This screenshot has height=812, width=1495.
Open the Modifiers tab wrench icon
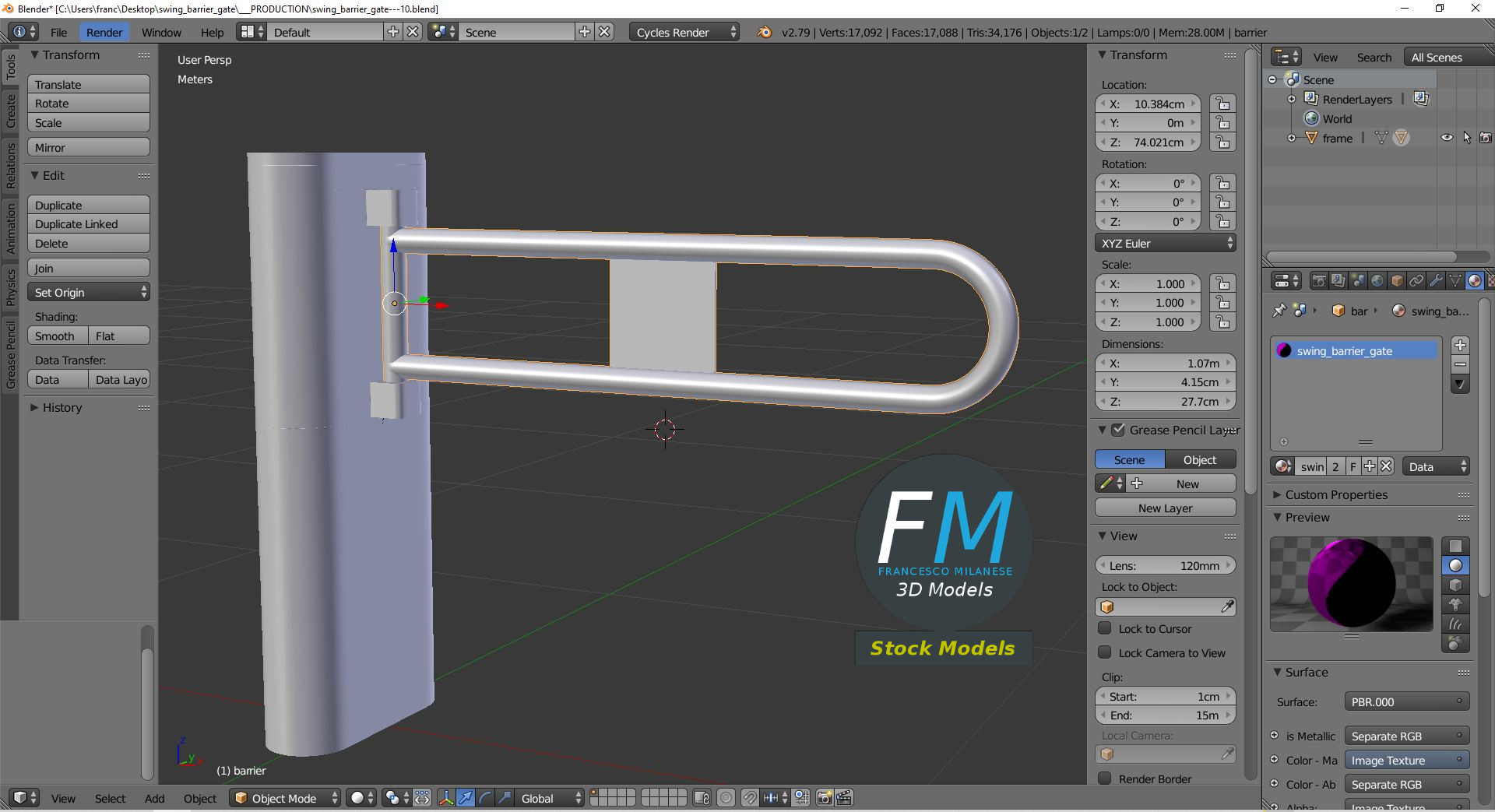click(1436, 281)
